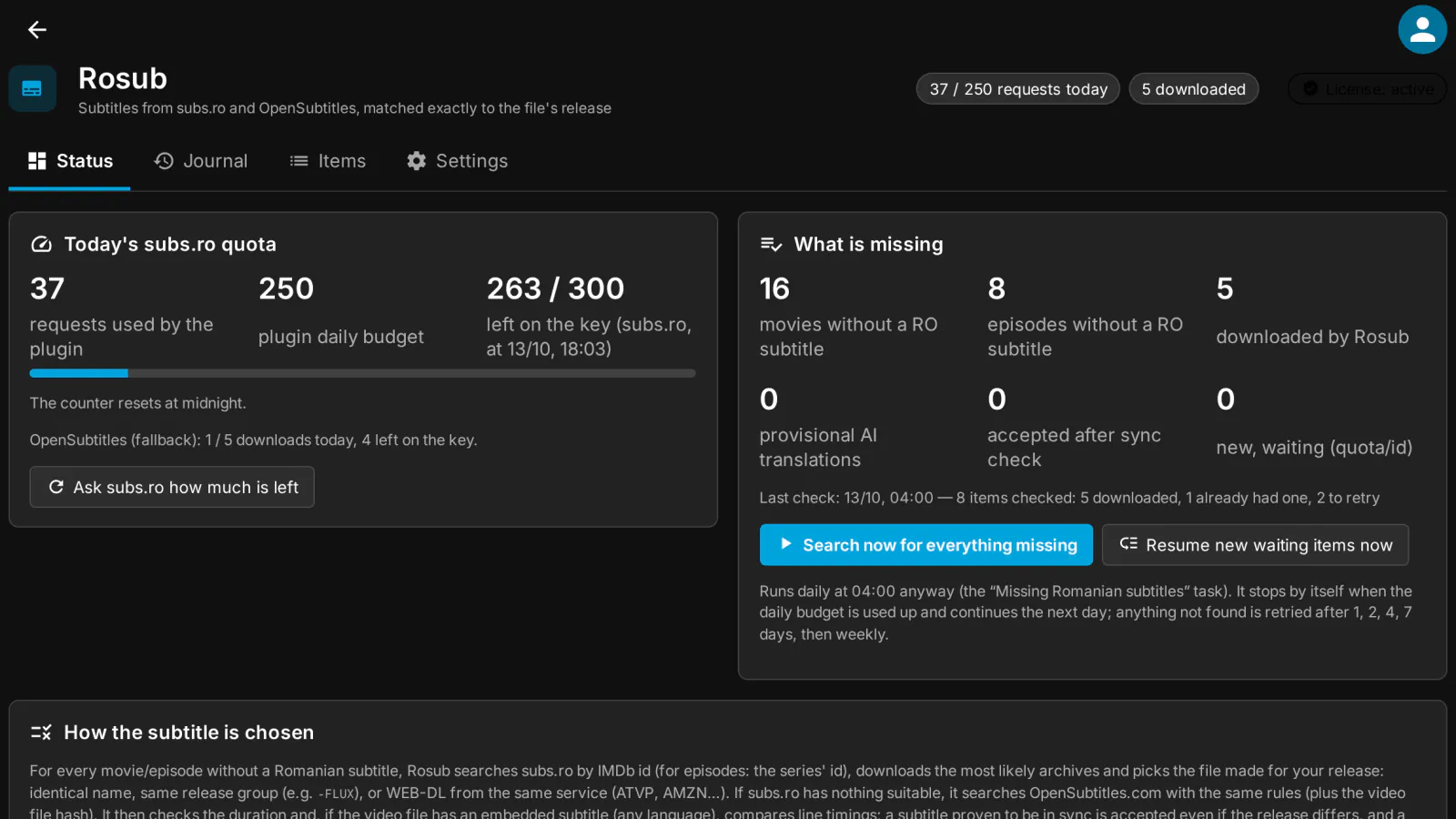Viewport: 1456px width, 819px height.
Task: Switch to the Status tab
Action: [x=70, y=161]
